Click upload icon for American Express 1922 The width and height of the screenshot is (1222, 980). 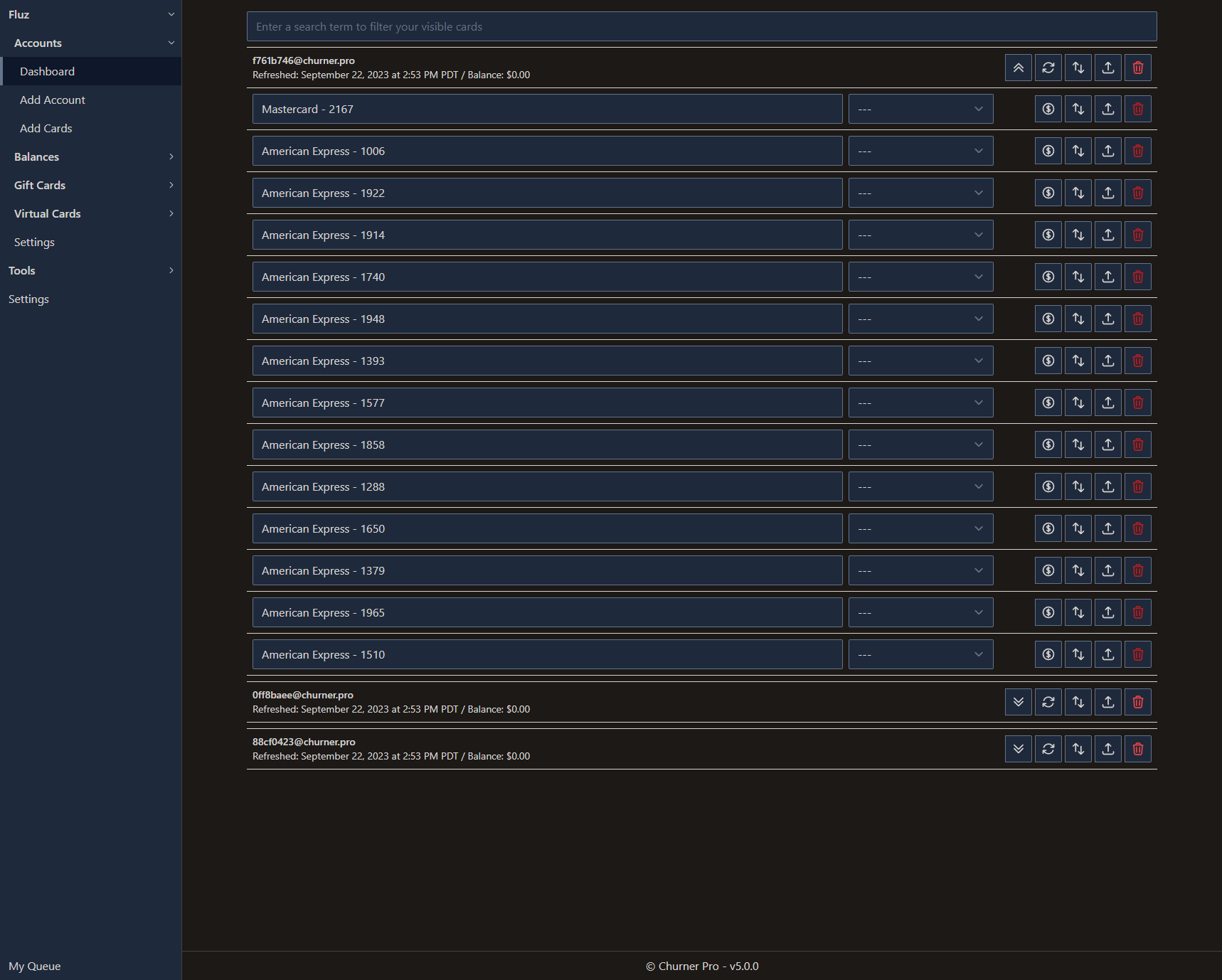[1107, 193]
